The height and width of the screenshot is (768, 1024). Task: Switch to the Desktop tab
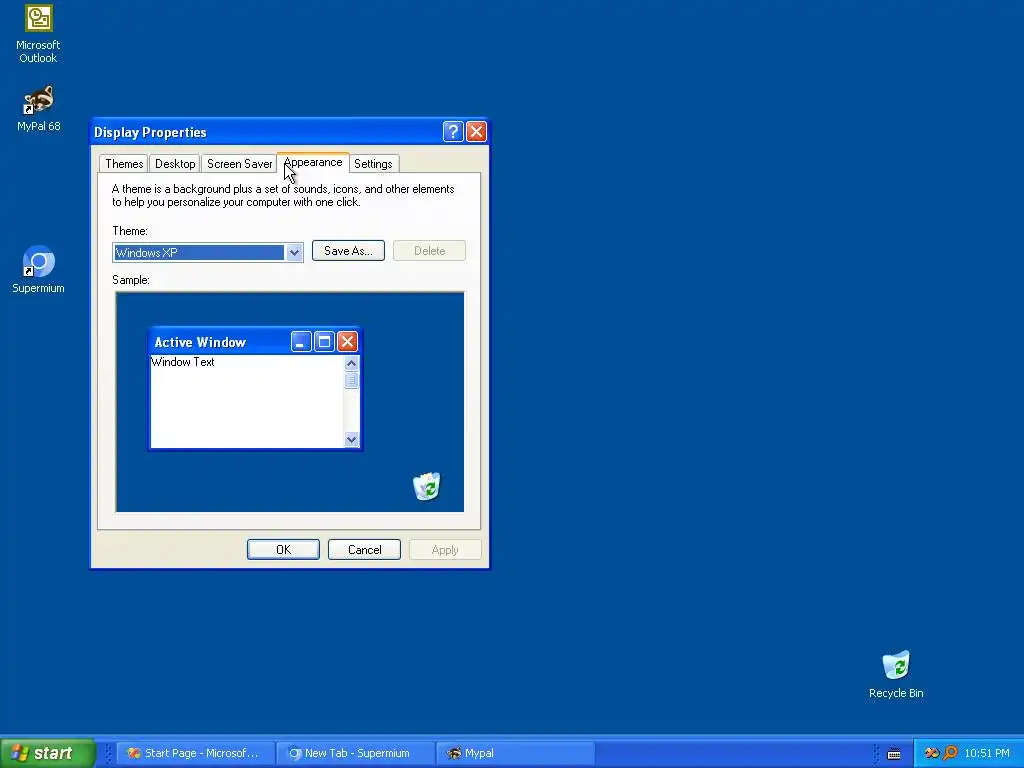tap(175, 164)
